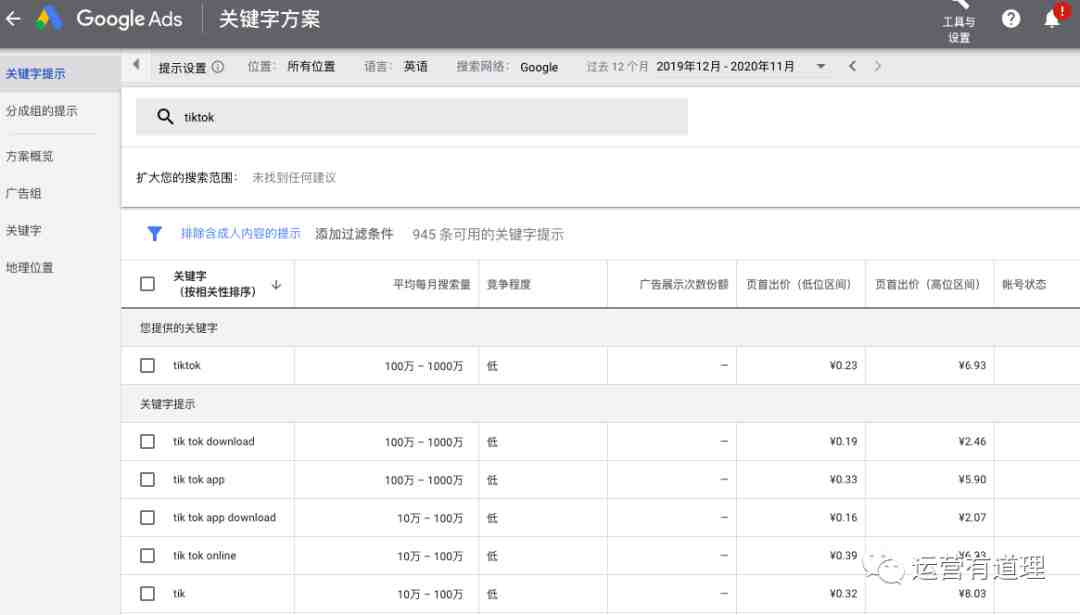Sort by 广告展示次数份额 column

(x=683, y=284)
